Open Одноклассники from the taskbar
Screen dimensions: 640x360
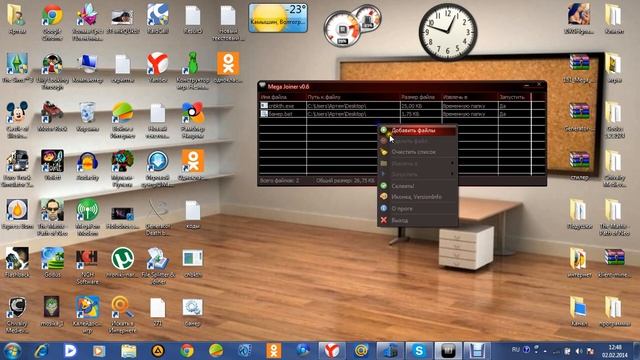pyautogui.click(x=273, y=351)
